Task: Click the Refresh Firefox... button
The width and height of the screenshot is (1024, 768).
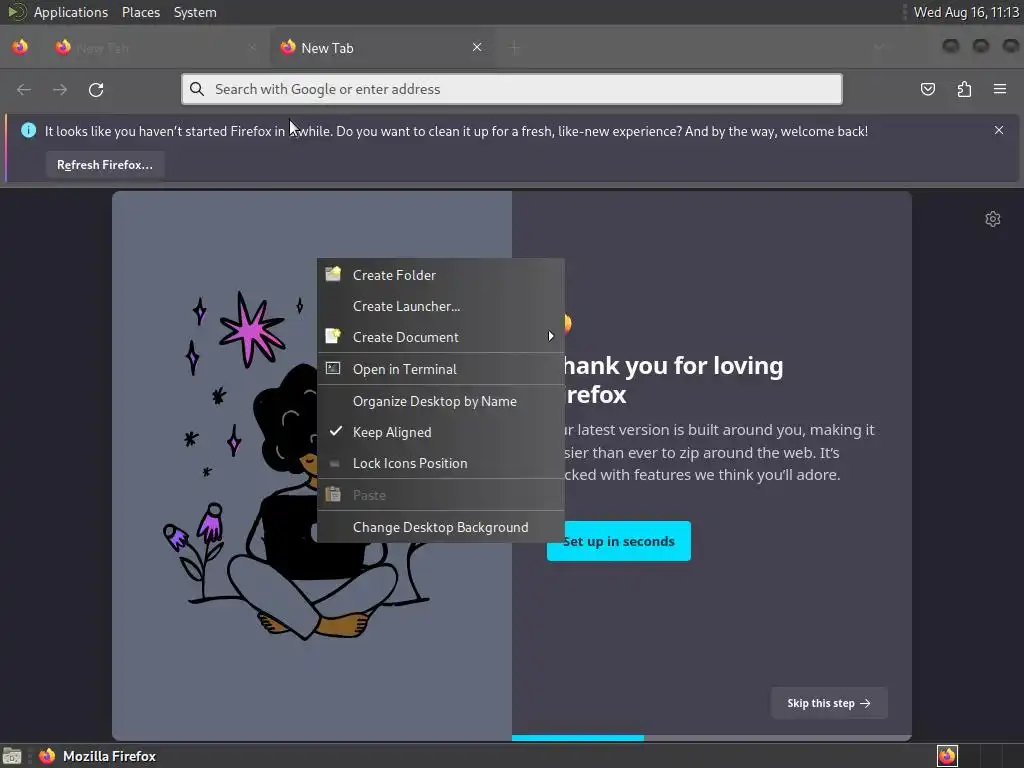Action: pyautogui.click(x=104, y=165)
